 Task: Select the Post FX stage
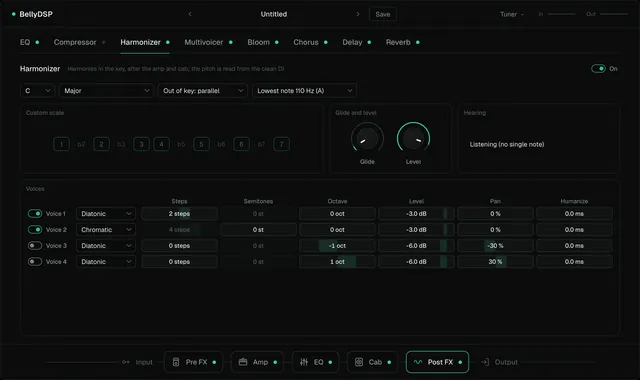tap(437, 362)
